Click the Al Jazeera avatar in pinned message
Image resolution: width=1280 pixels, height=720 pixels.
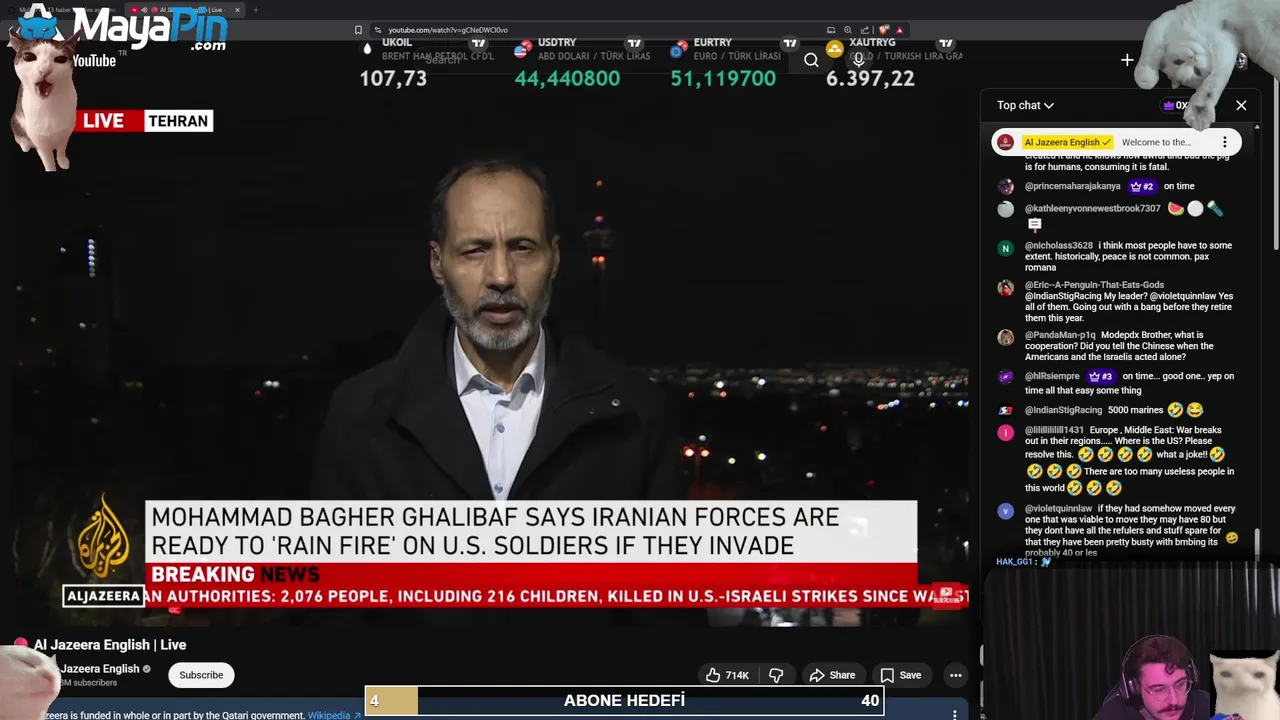pos(1006,142)
